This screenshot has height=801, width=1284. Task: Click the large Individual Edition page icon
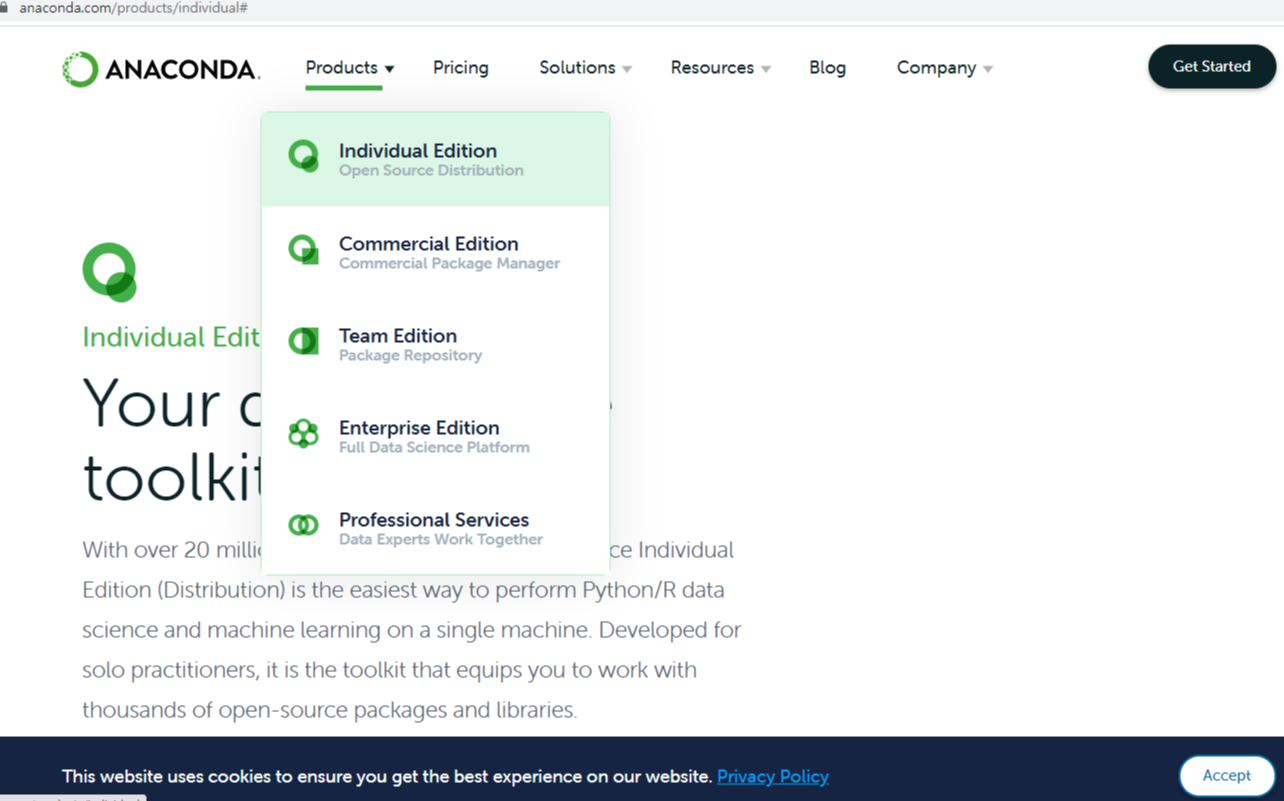(109, 272)
